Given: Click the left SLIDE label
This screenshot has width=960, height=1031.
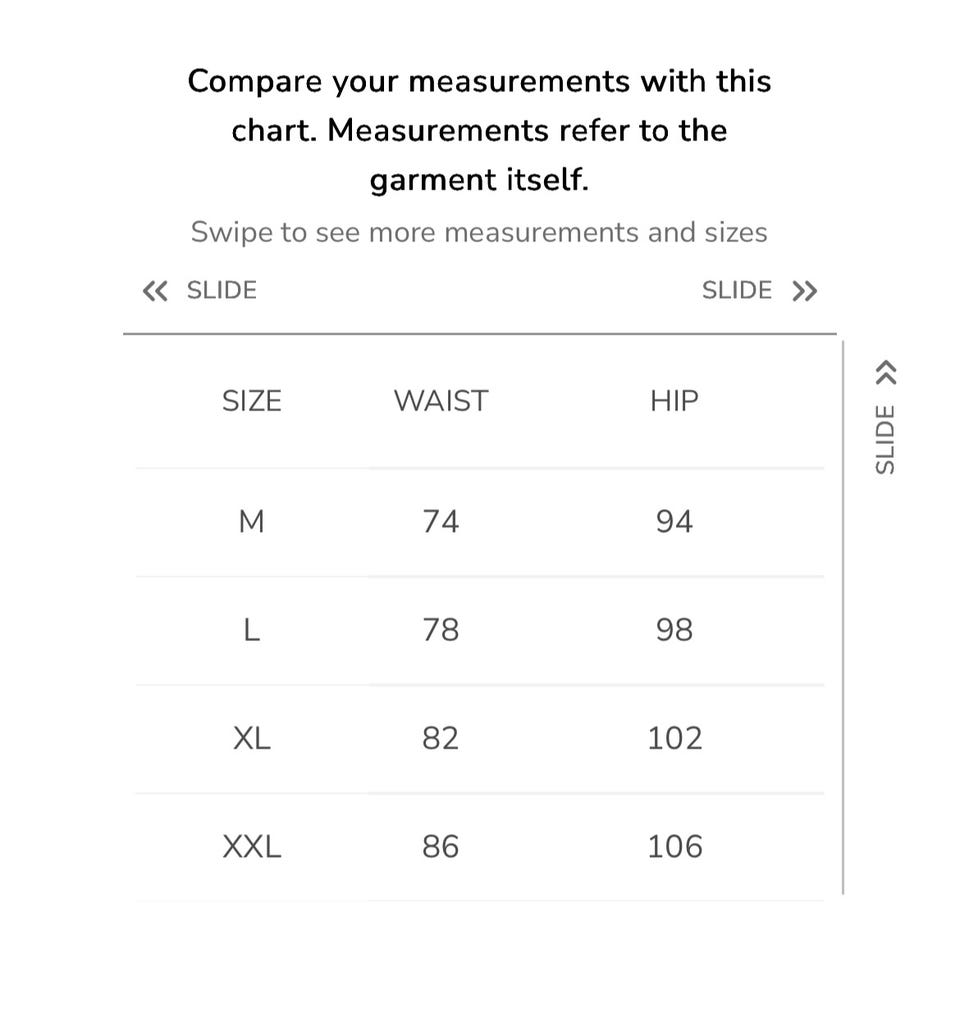Looking at the screenshot, I should (x=222, y=291).
